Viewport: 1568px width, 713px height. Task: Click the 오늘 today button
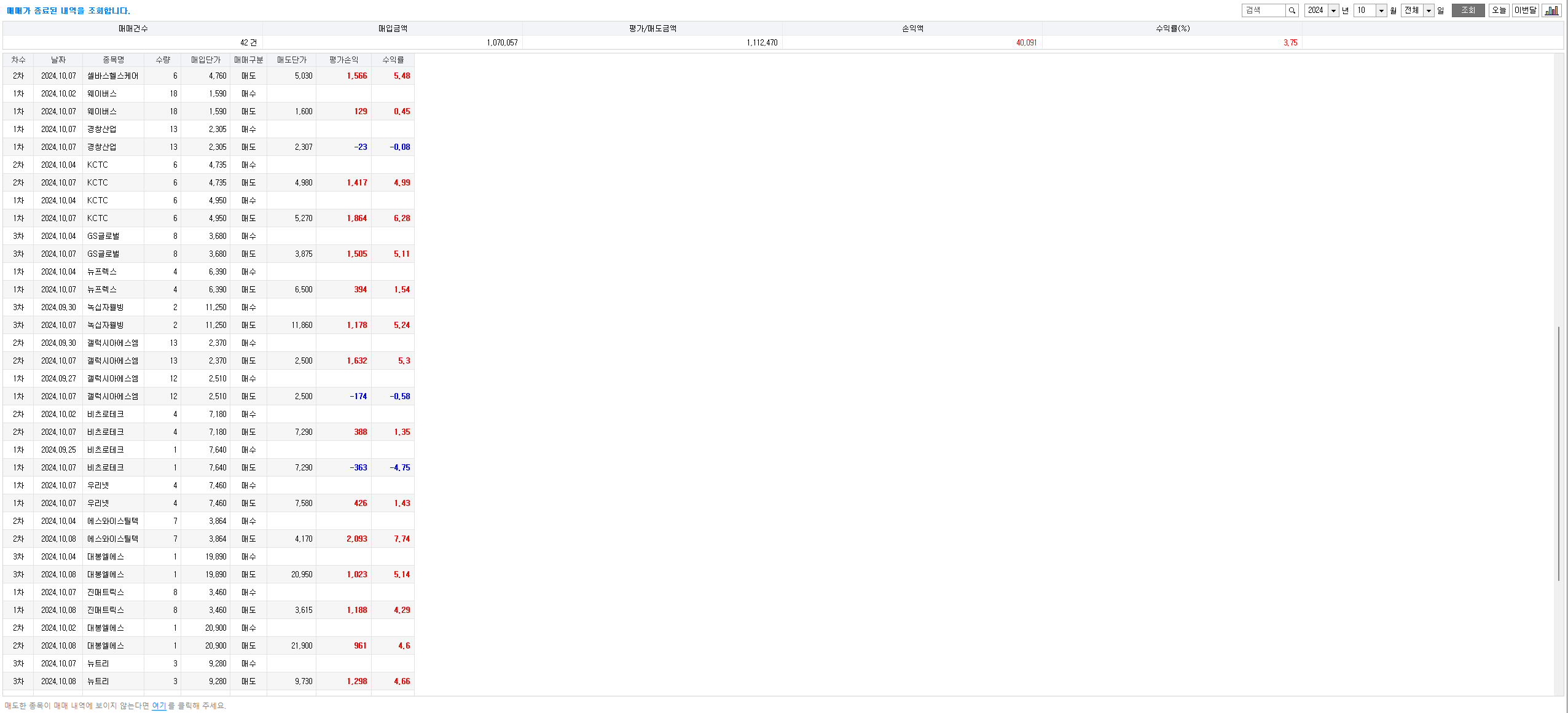pyautogui.click(x=1499, y=10)
